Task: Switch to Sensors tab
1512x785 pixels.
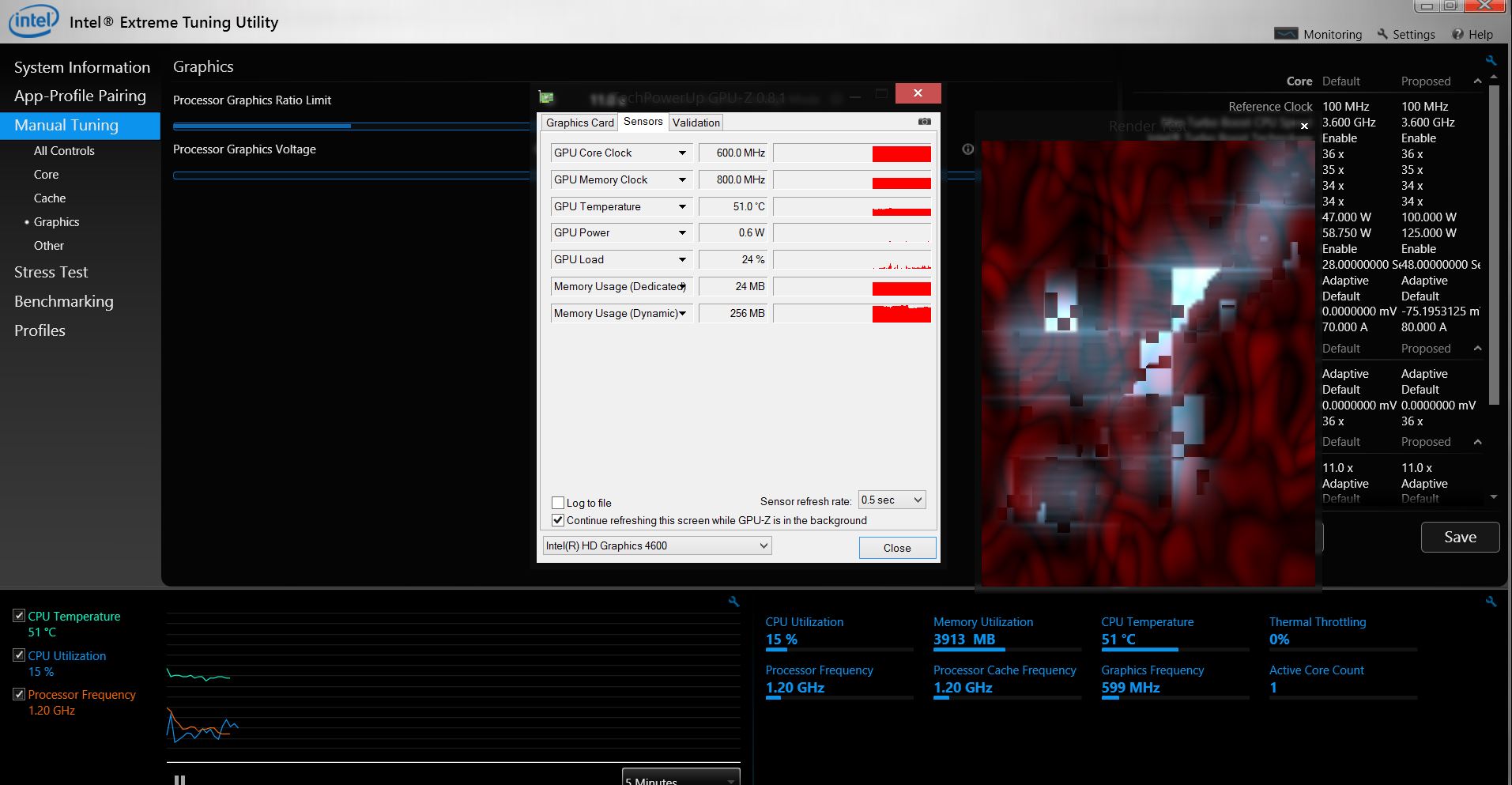Action: [643, 121]
